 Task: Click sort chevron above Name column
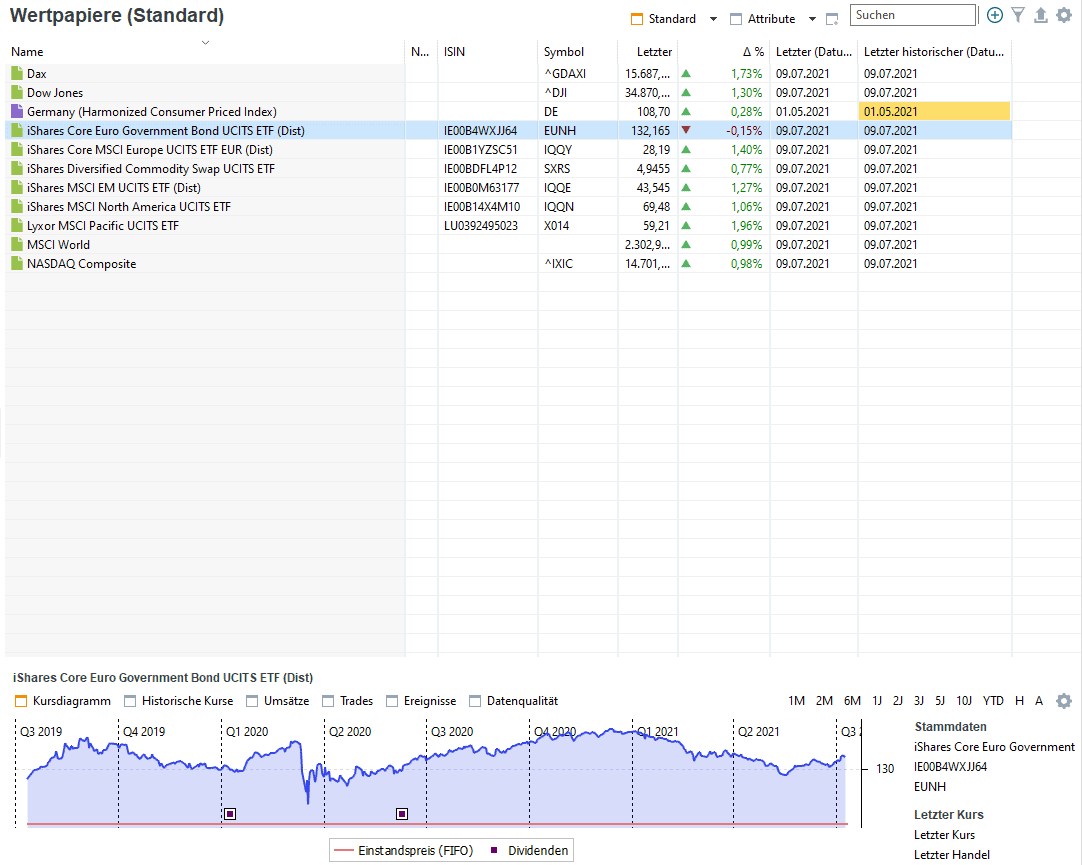coord(205,43)
